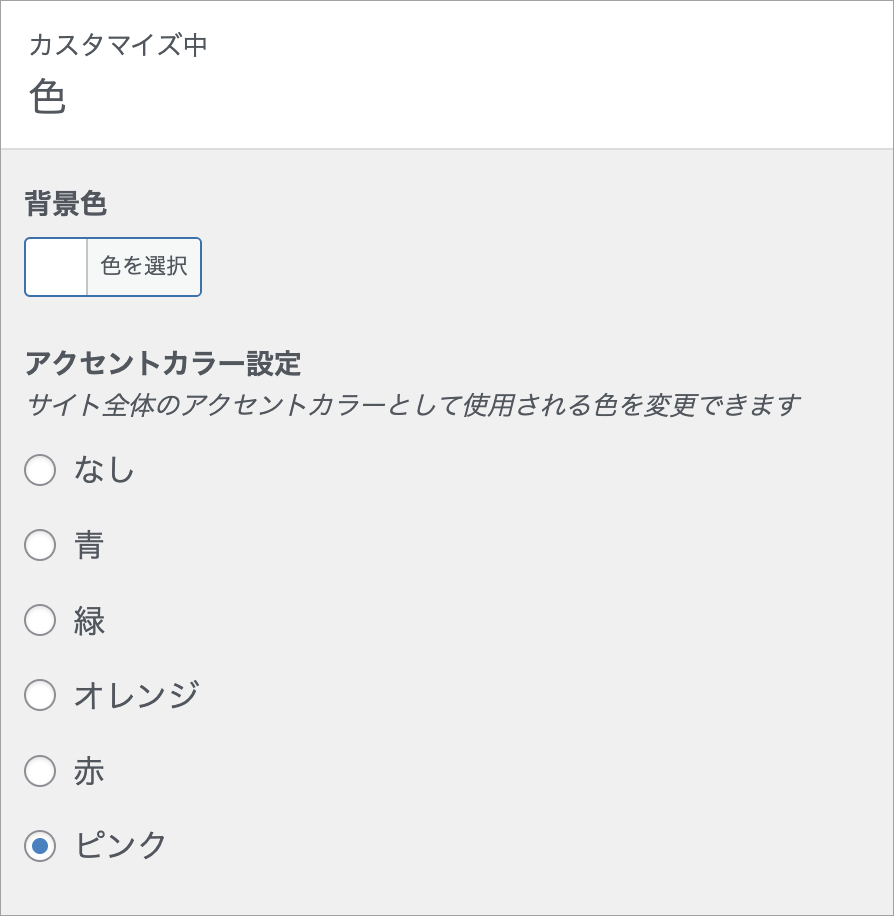Click the 背景色 setting label
This screenshot has height=916, width=894.
click(66, 204)
